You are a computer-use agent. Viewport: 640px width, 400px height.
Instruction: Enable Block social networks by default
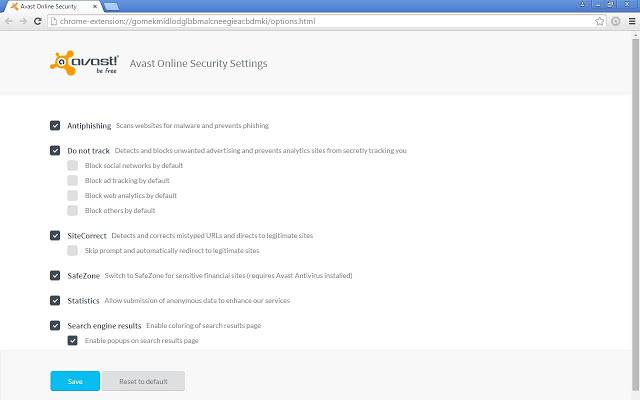[73, 166]
